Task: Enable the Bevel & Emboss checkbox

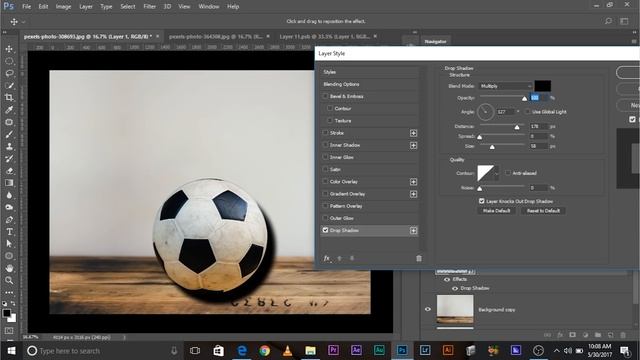Action: 325,96
